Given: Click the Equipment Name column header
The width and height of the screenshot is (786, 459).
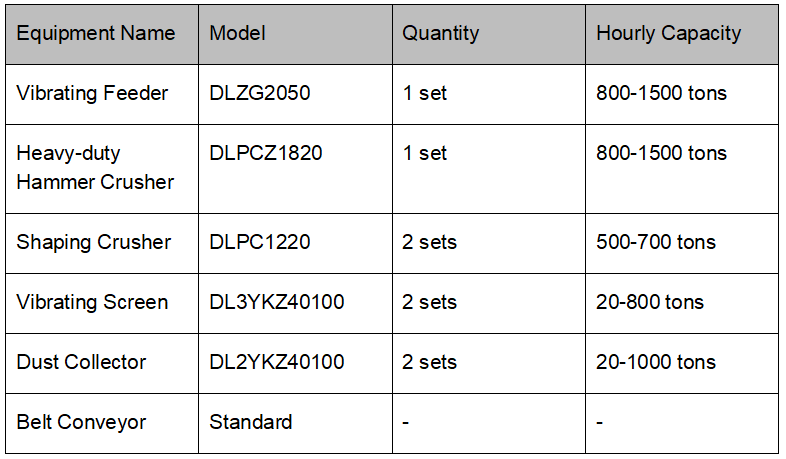Looking at the screenshot, I should (x=96, y=33).
